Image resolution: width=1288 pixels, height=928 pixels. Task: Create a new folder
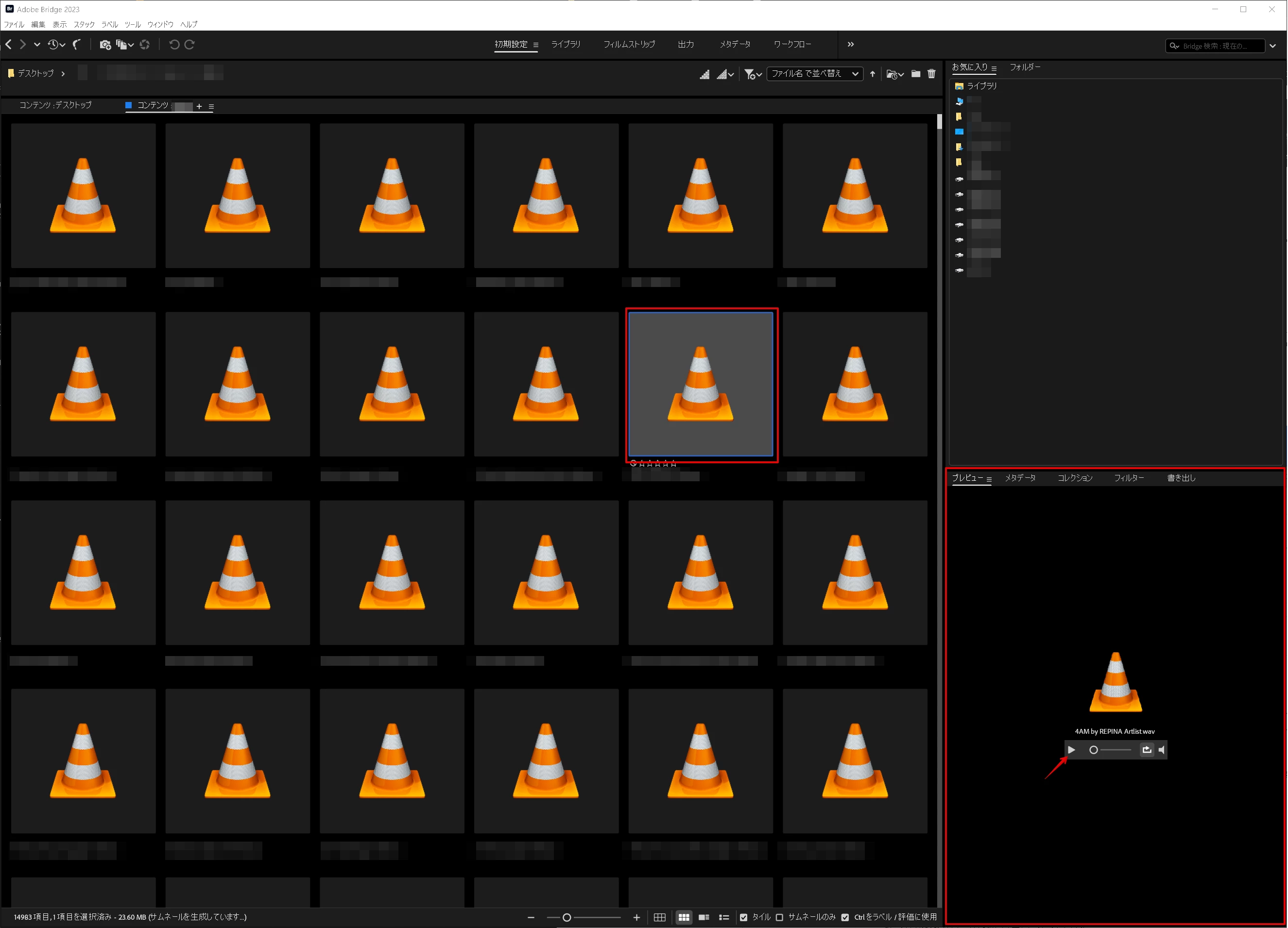pos(915,74)
